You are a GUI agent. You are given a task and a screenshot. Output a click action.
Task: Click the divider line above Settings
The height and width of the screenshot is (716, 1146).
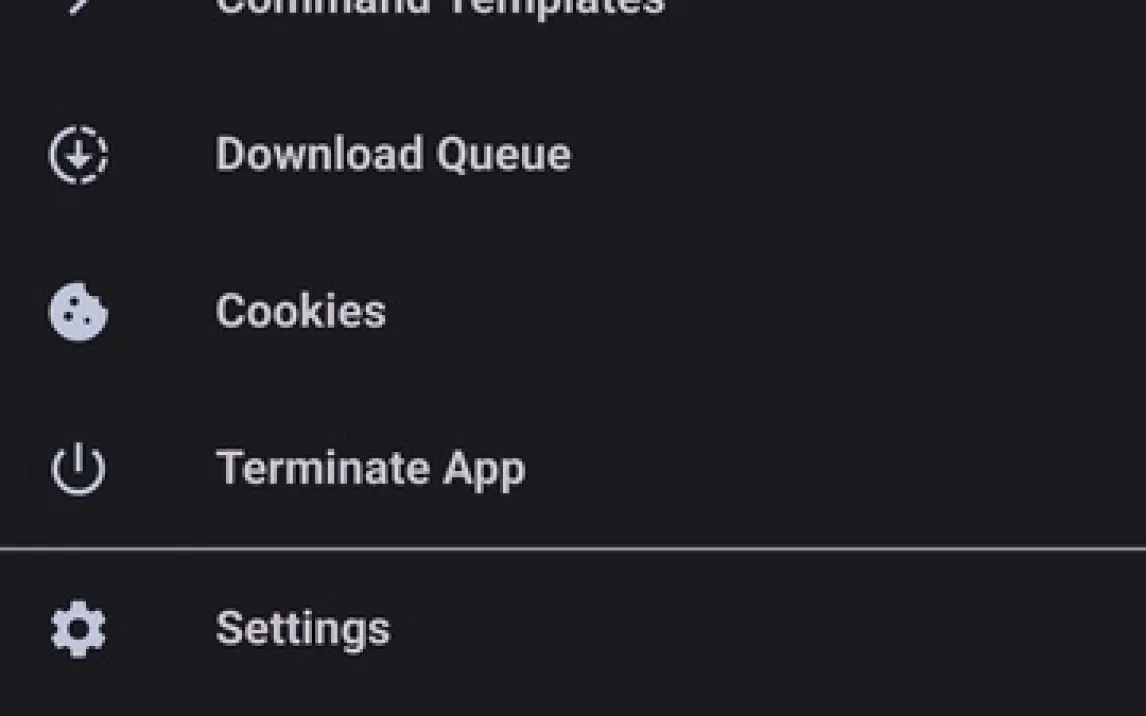point(573,548)
